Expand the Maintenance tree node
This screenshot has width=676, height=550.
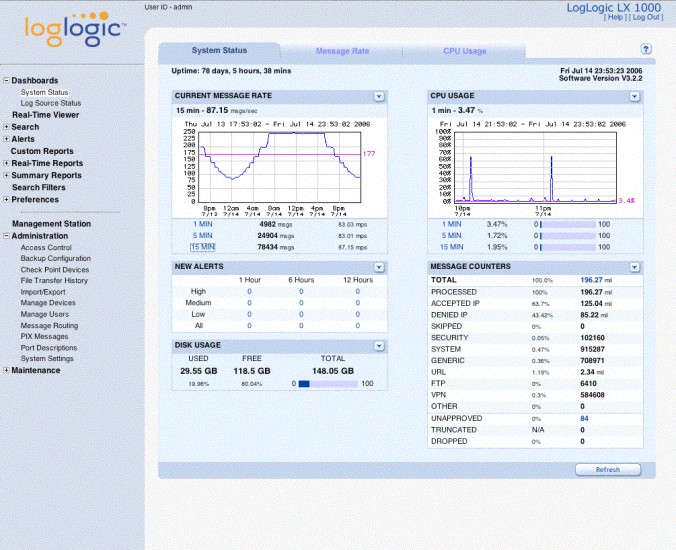click(x=6, y=370)
